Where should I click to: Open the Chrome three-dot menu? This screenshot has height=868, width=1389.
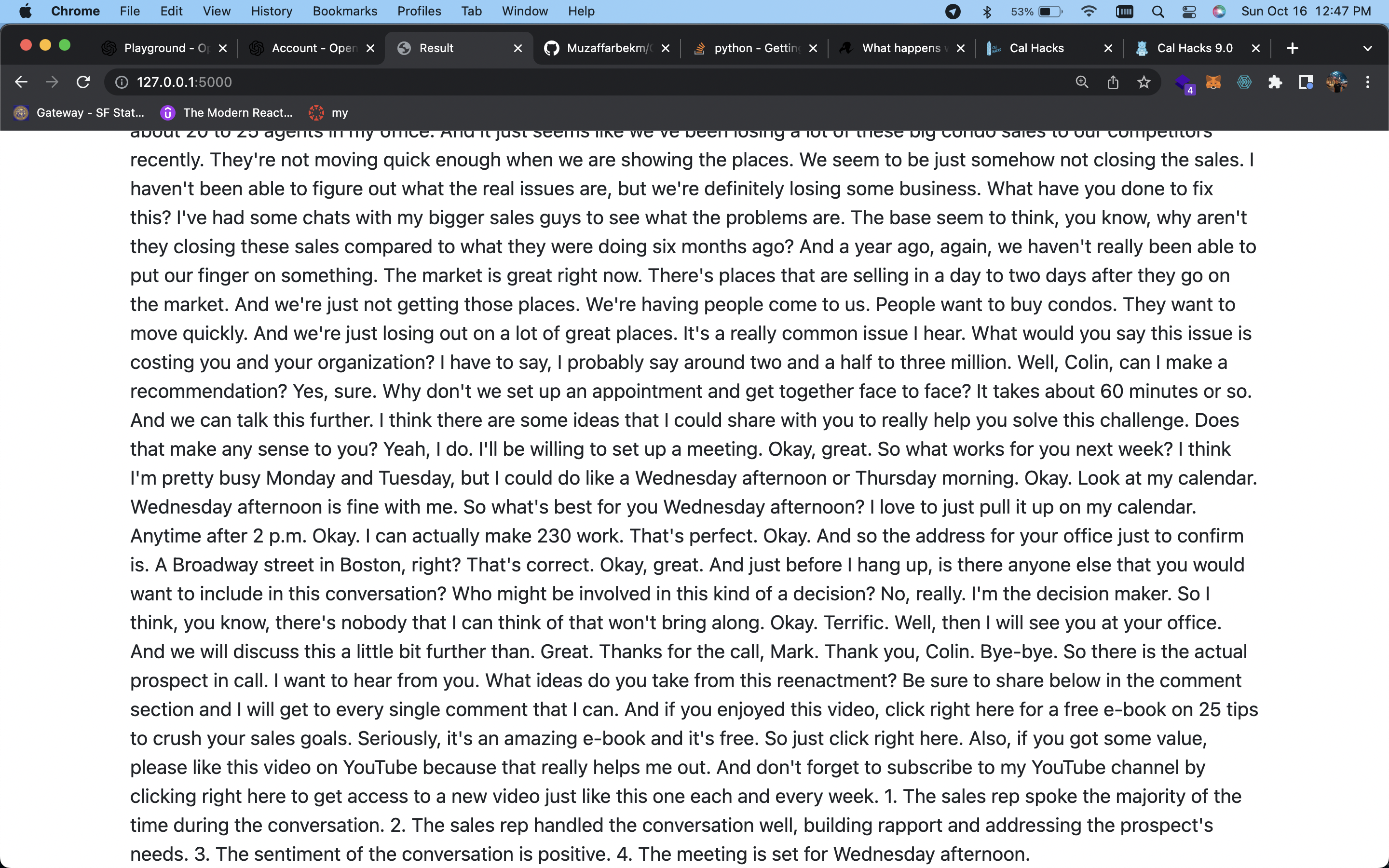tap(1368, 82)
